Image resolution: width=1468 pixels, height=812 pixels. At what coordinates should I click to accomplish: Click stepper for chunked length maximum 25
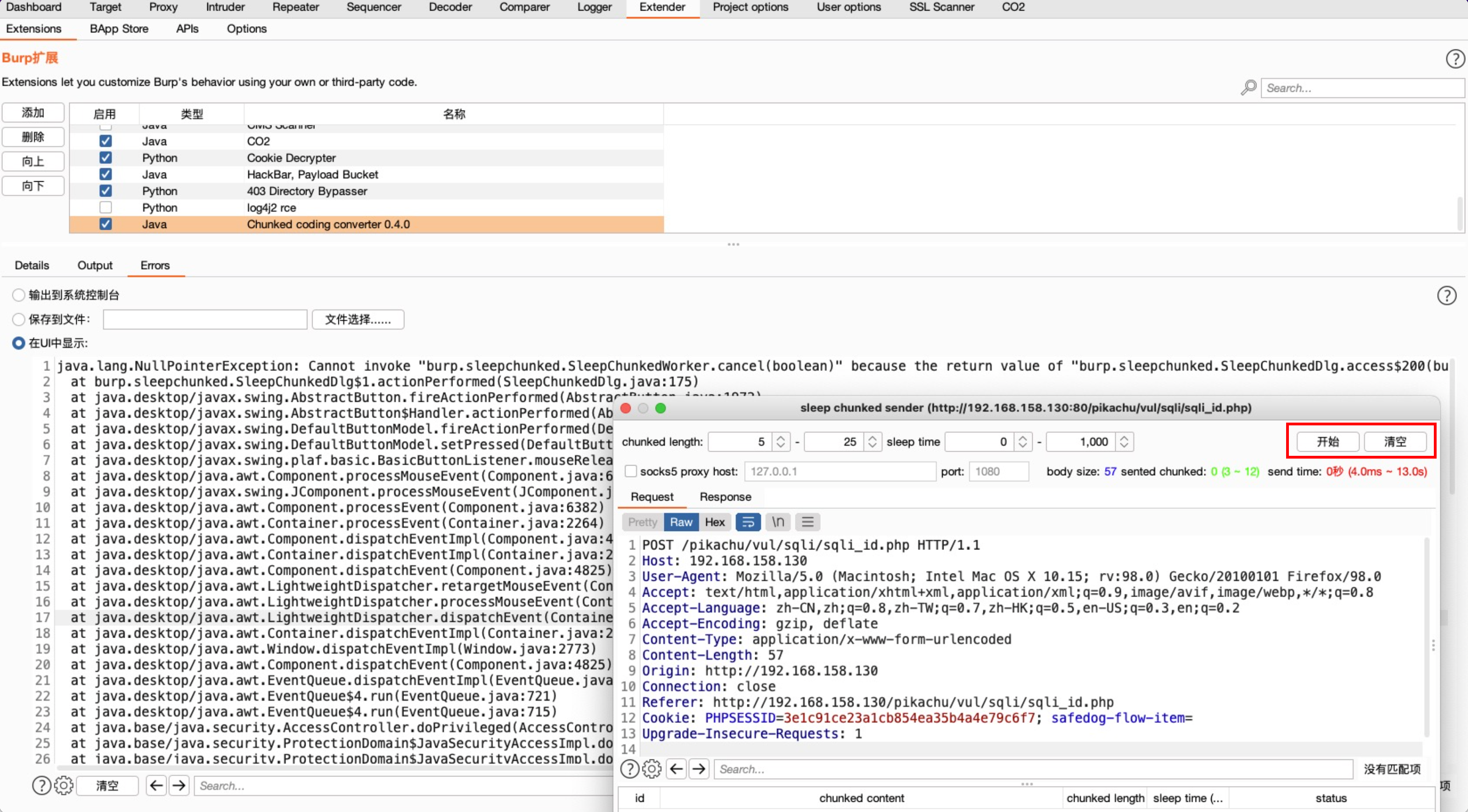(x=872, y=442)
